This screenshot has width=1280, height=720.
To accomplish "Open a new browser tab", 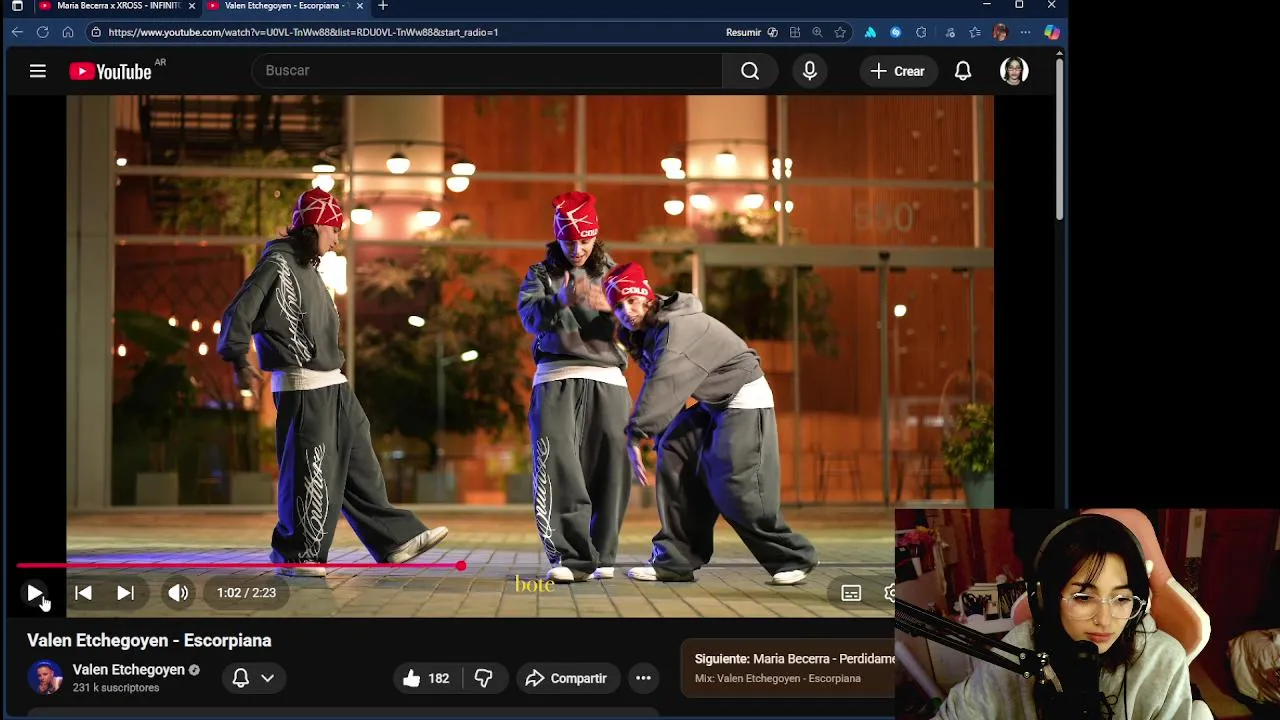I will (383, 6).
